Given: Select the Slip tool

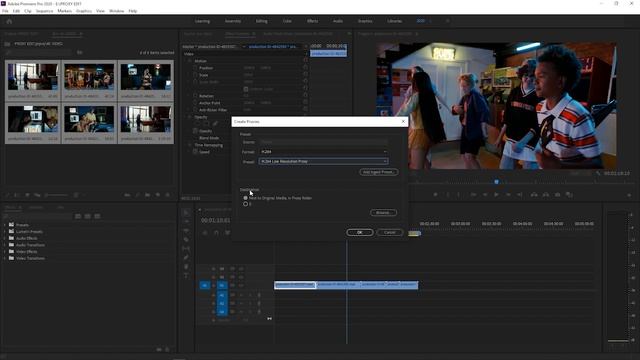Looking at the screenshot, I should pyautogui.click(x=186, y=249).
